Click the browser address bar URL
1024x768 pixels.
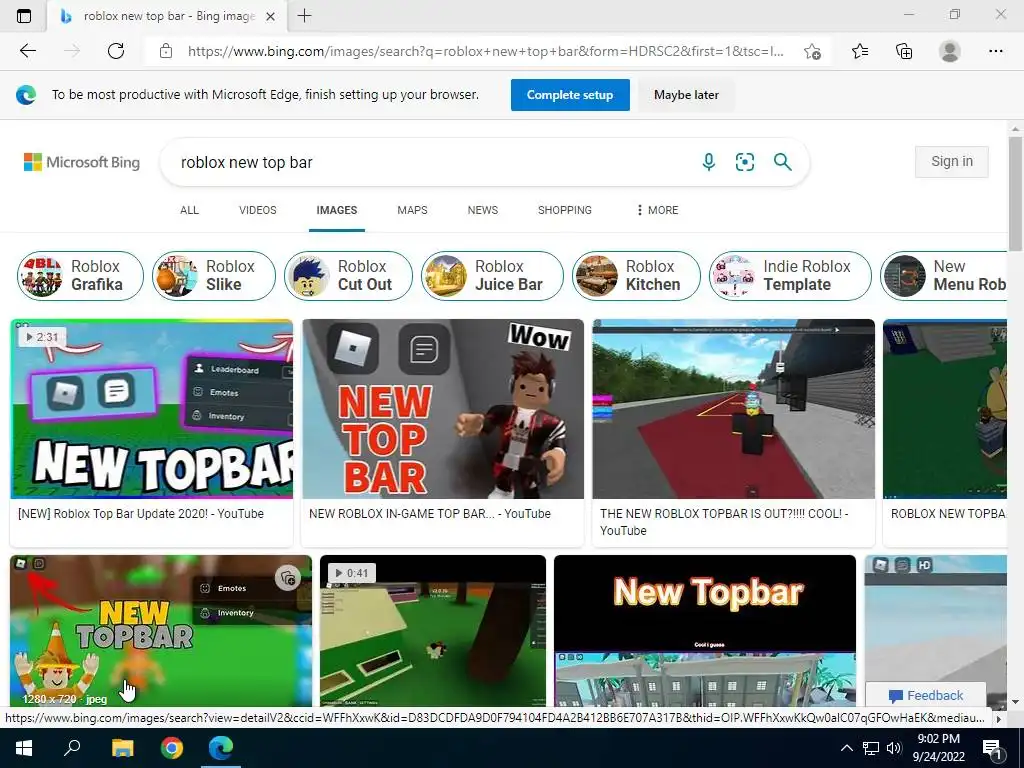[485, 51]
